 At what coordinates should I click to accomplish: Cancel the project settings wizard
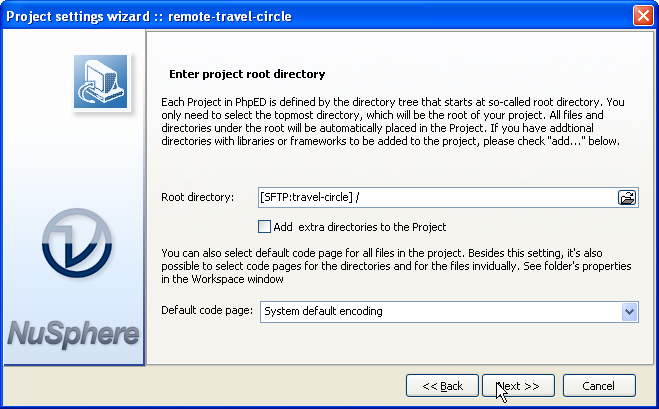[599, 386]
